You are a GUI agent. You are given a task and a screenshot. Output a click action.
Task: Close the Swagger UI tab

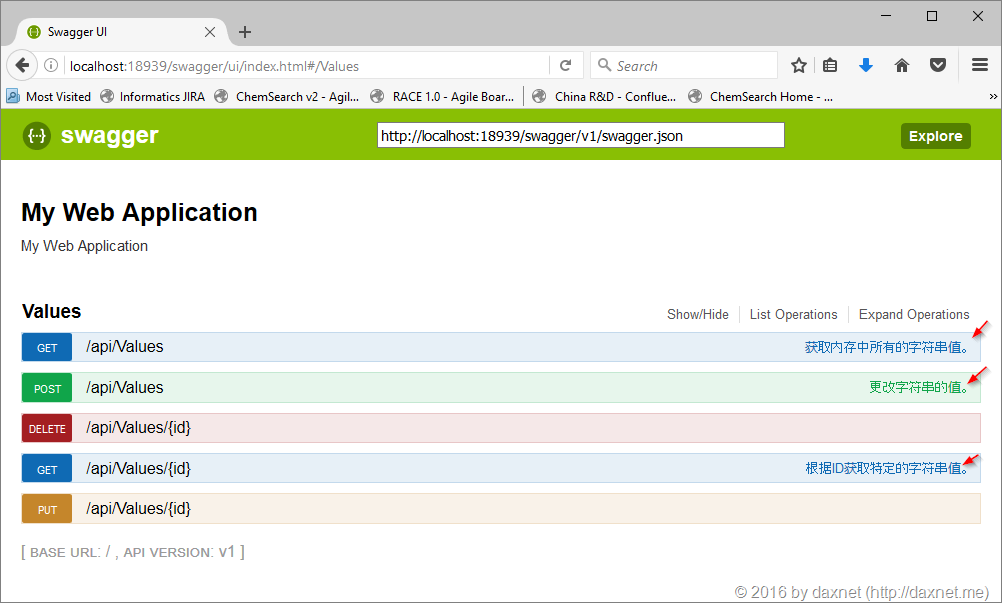point(210,32)
